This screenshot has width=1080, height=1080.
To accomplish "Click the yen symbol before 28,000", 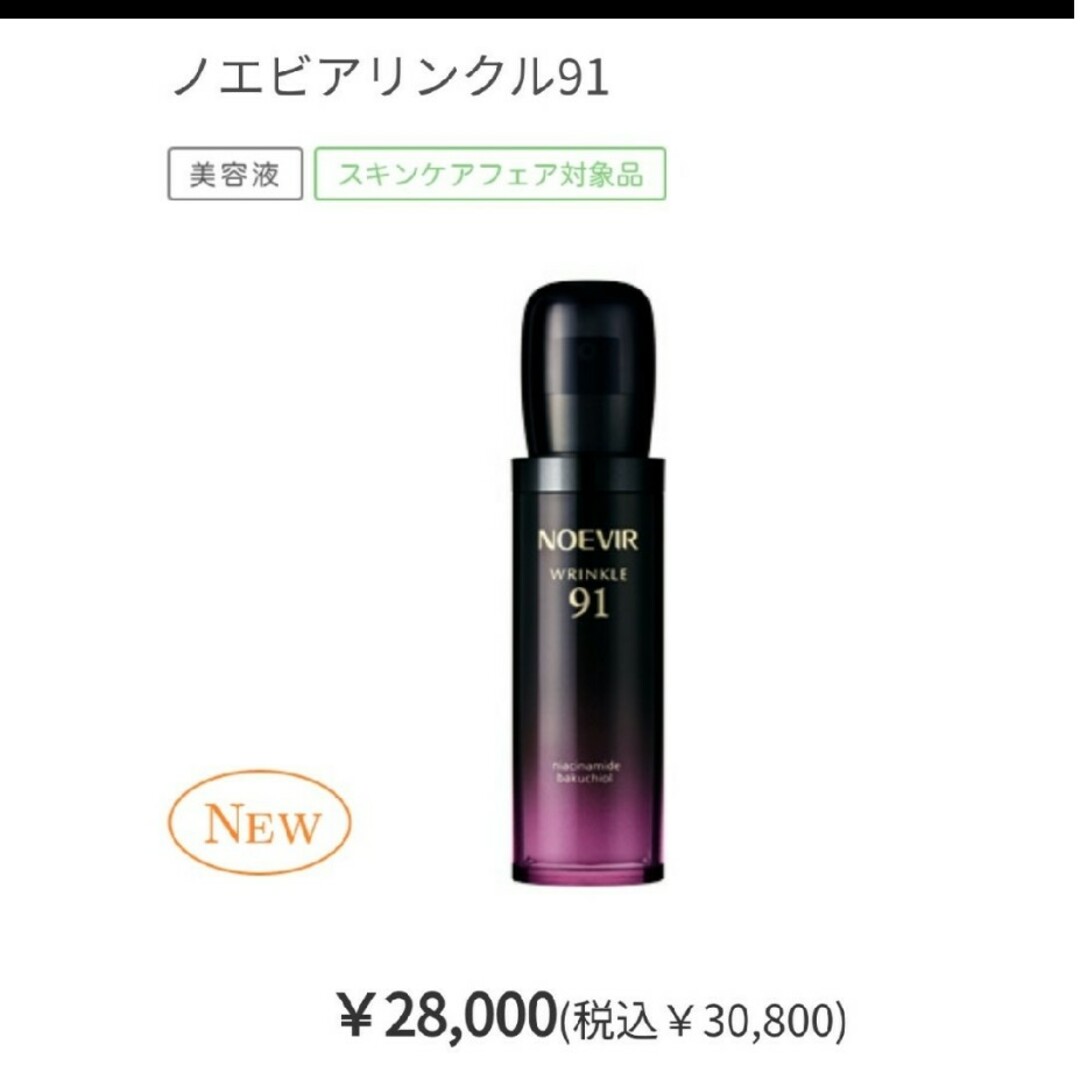I will pos(356,1016).
